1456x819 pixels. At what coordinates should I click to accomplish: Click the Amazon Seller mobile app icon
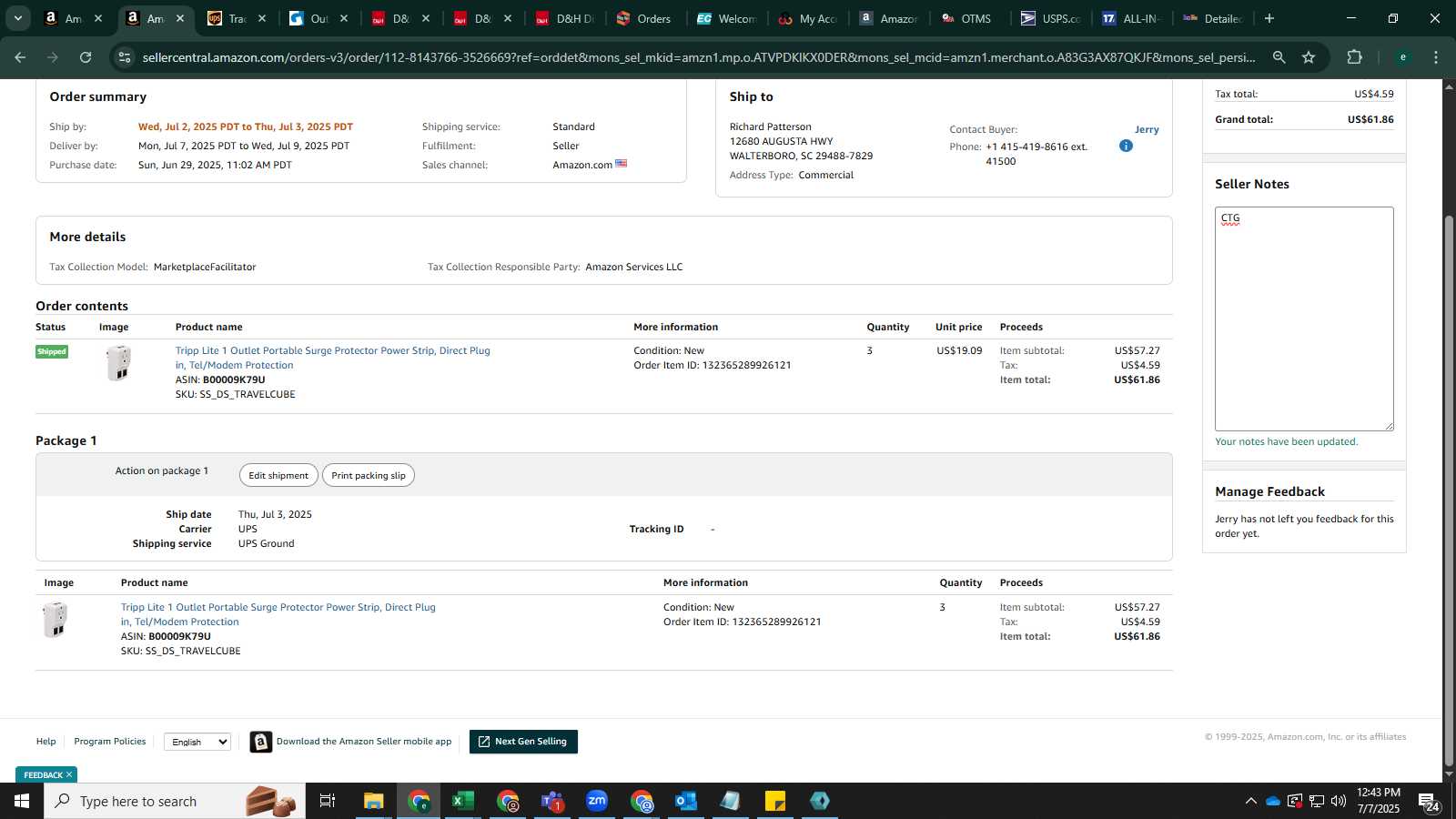coord(261,742)
